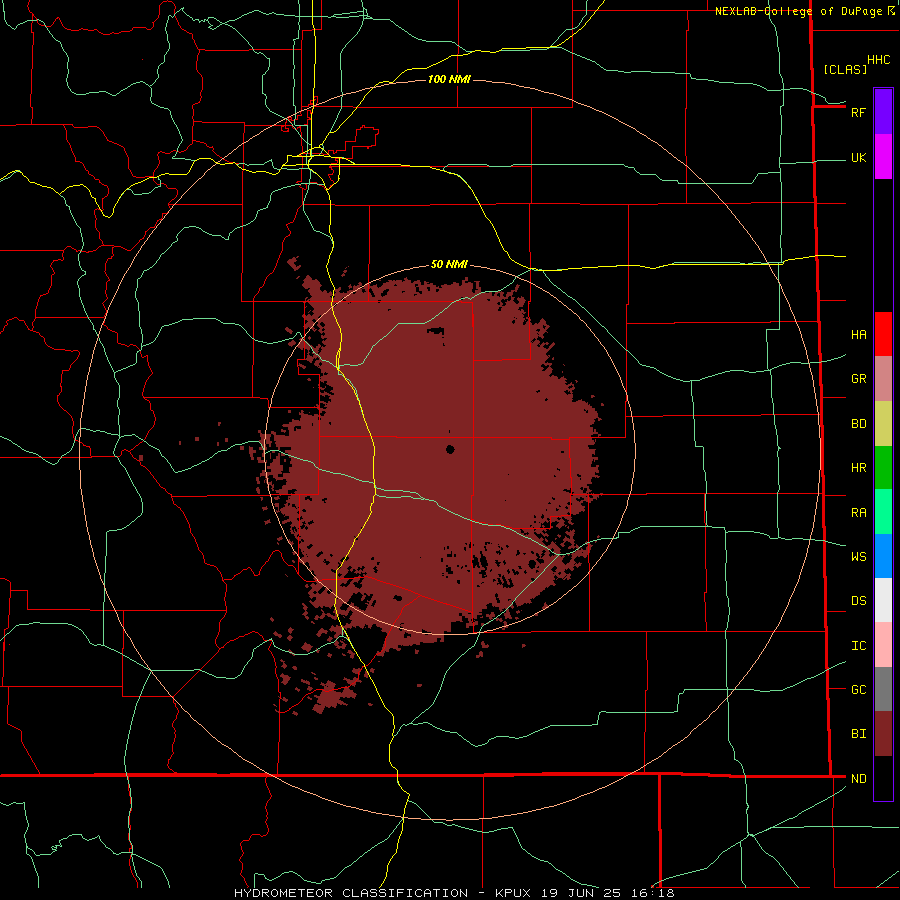
Task: Click the HYDROMETEOR CLASSIFICATION title text
Action: point(351,893)
